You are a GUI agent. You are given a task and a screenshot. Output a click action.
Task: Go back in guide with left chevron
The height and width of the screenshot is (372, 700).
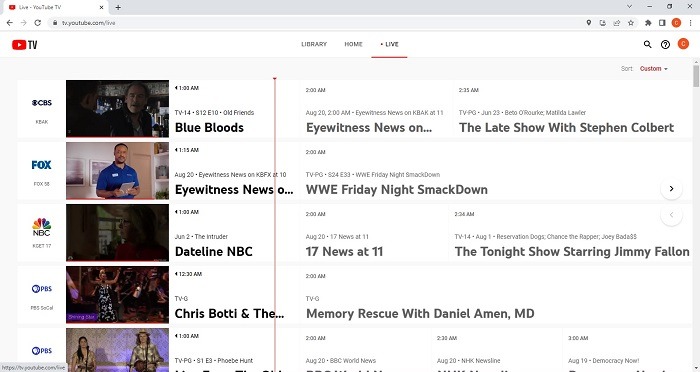(671, 215)
